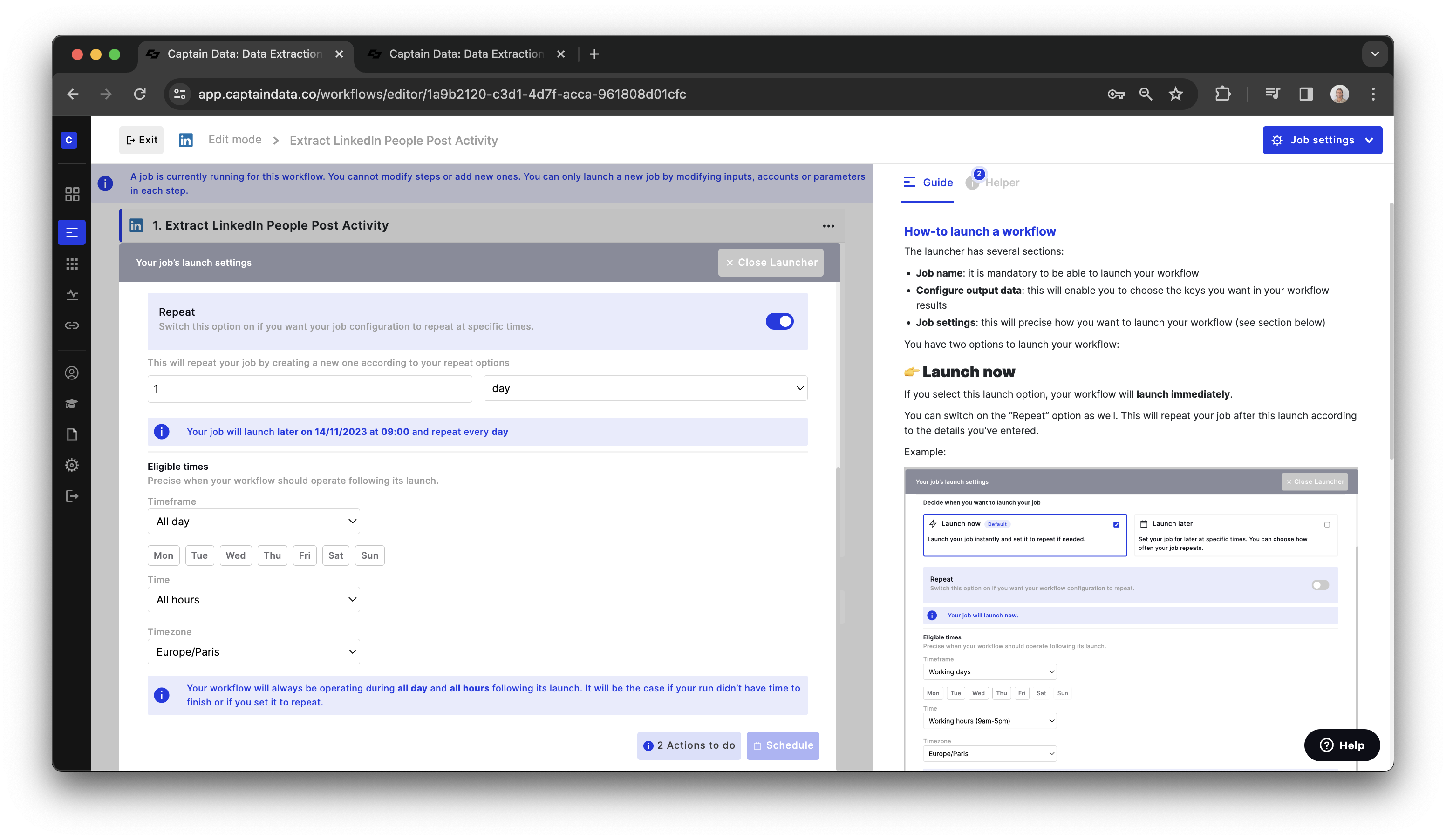This screenshot has height=840, width=1446.
Task: Click the LinkedIn icon beside step 1 title
Action: [x=136, y=225]
